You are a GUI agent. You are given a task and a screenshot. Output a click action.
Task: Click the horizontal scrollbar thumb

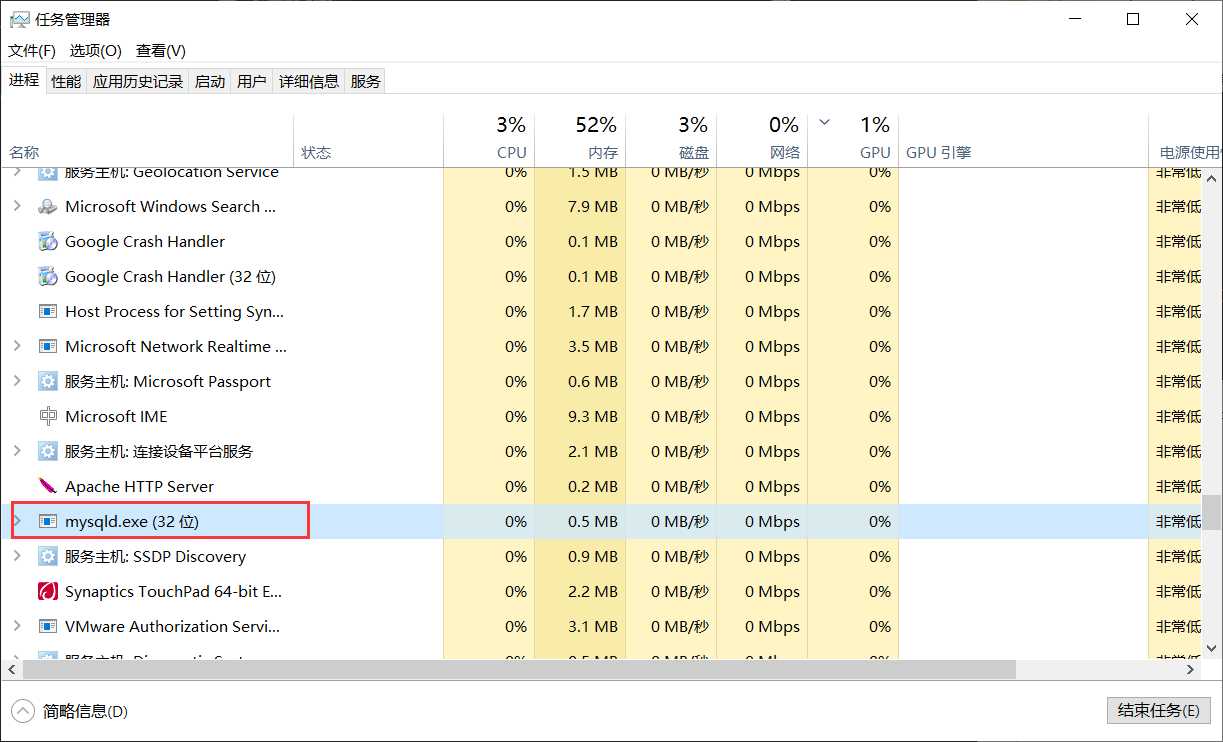click(x=518, y=669)
